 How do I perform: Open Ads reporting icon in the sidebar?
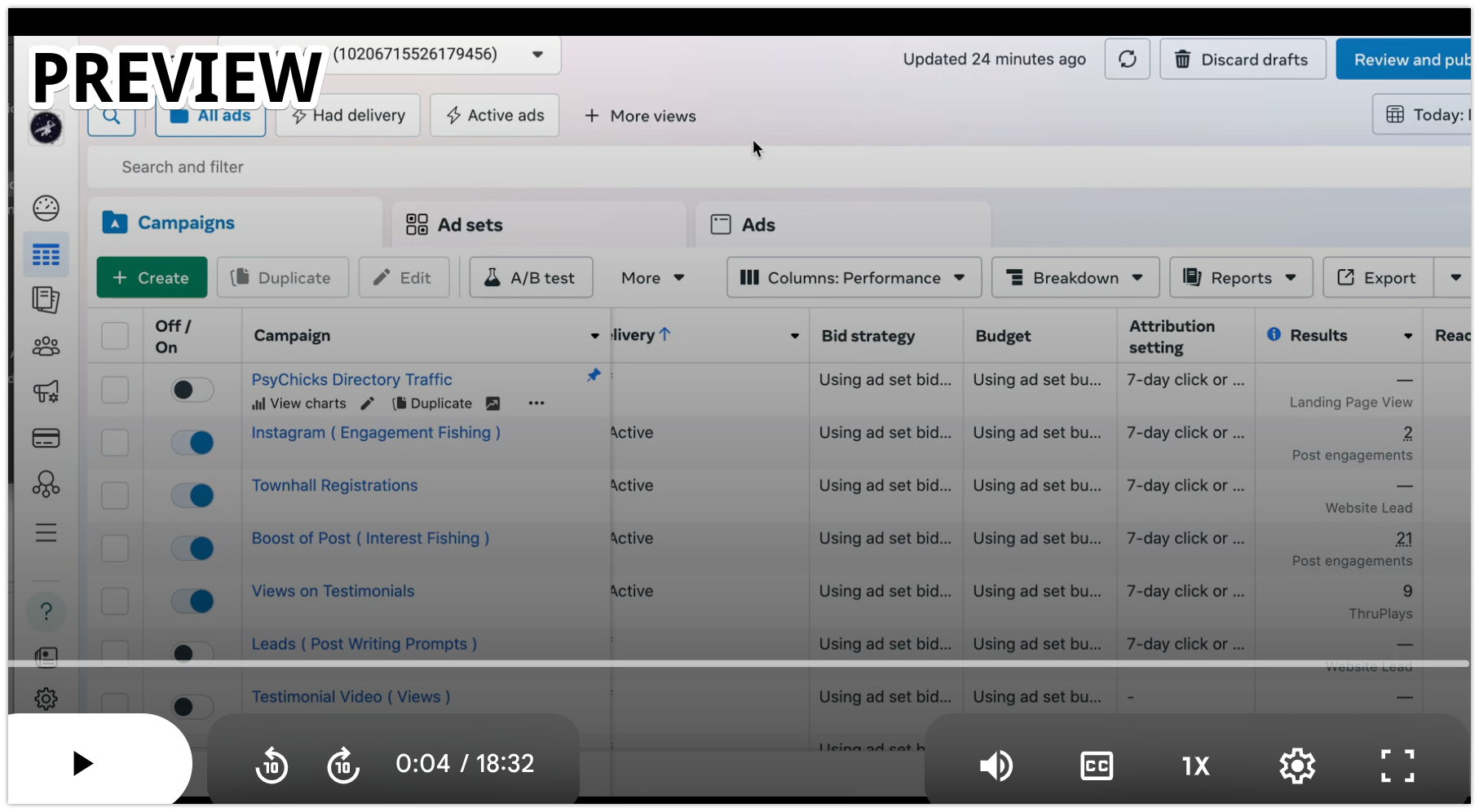[x=46, y=300]
